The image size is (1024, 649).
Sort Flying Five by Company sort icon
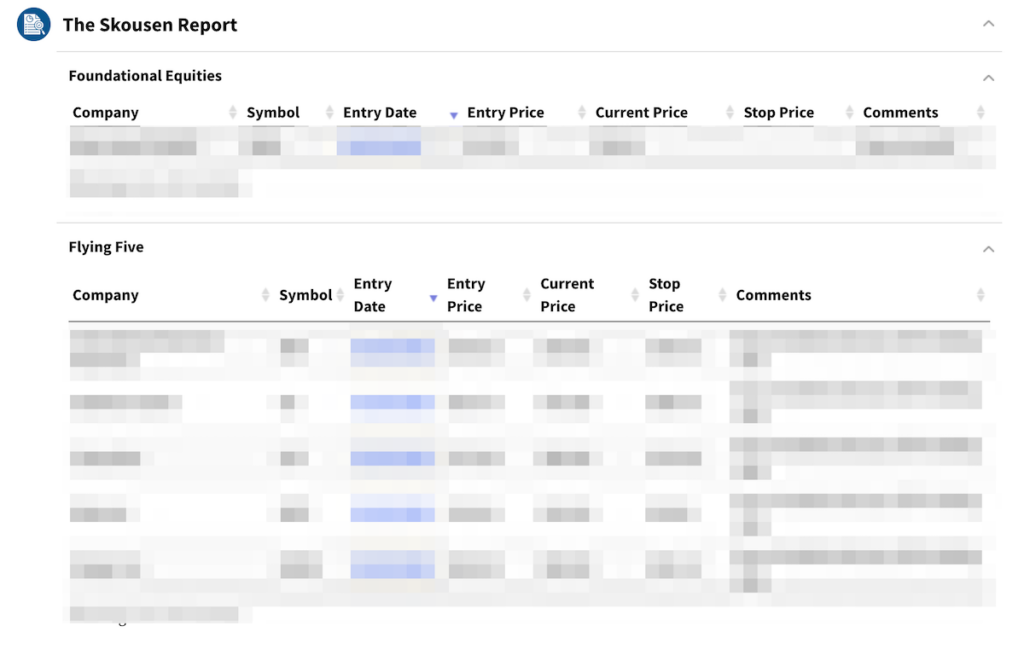[265, 295]
